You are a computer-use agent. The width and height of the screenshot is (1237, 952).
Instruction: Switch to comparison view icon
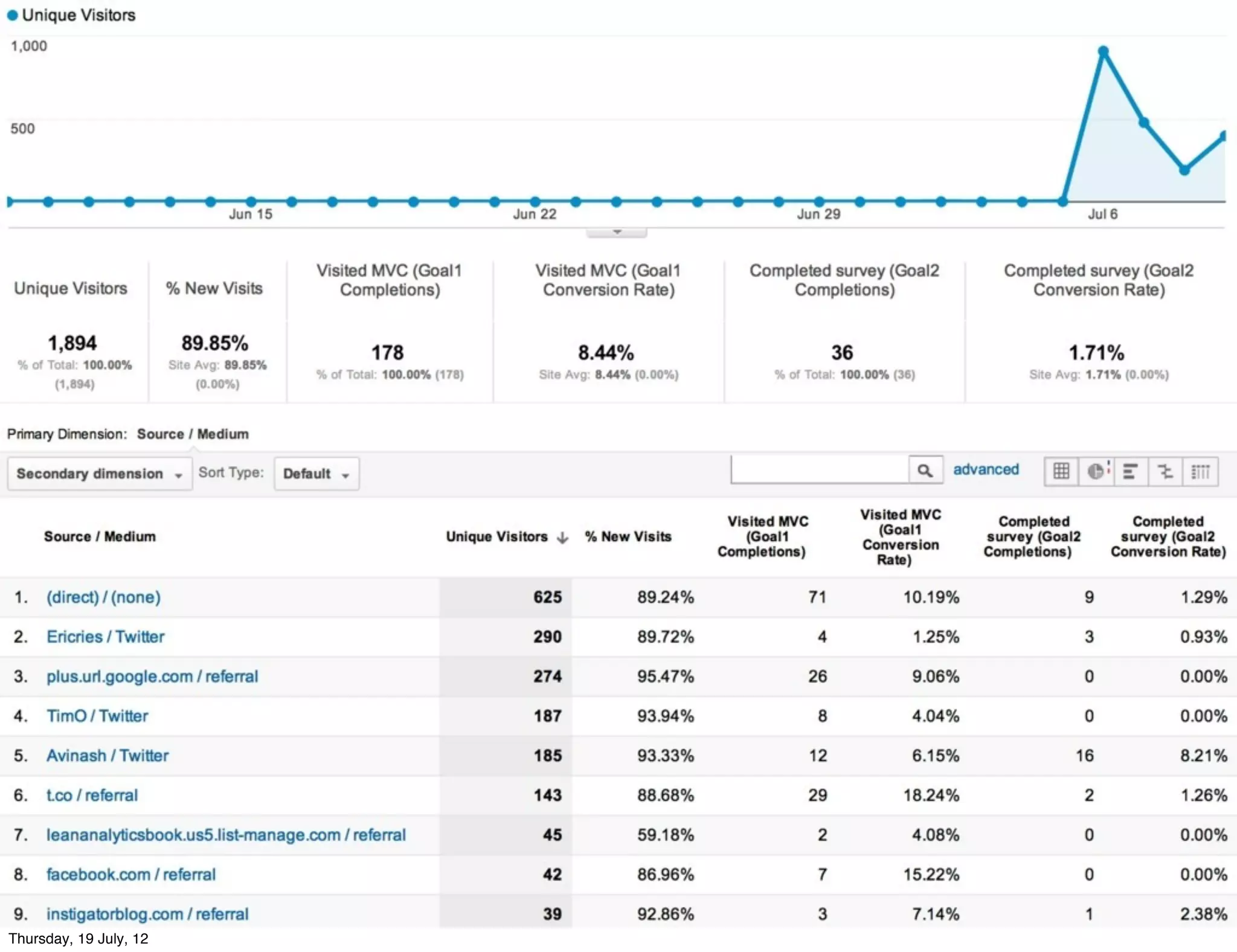tap(1165, 471)
